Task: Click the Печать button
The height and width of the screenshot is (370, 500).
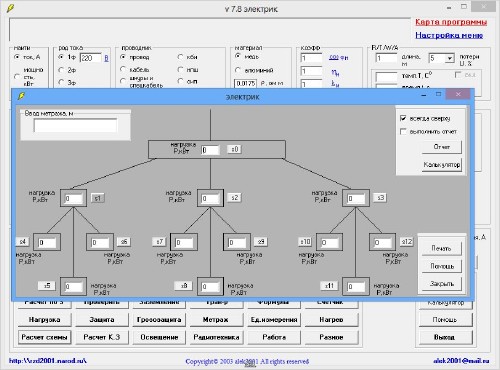Action: pos(441,248)
